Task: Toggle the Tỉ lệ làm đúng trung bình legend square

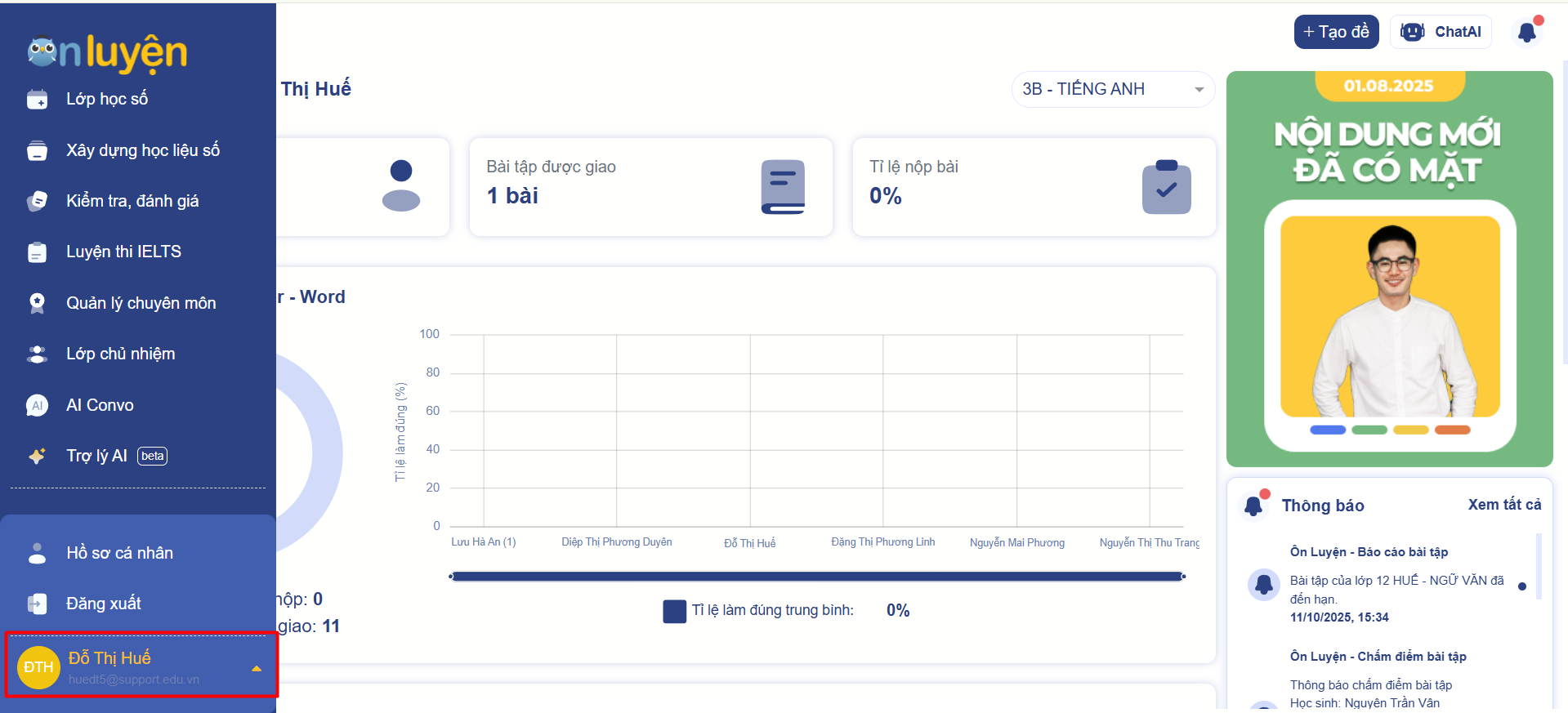Action: click(674, 611)
